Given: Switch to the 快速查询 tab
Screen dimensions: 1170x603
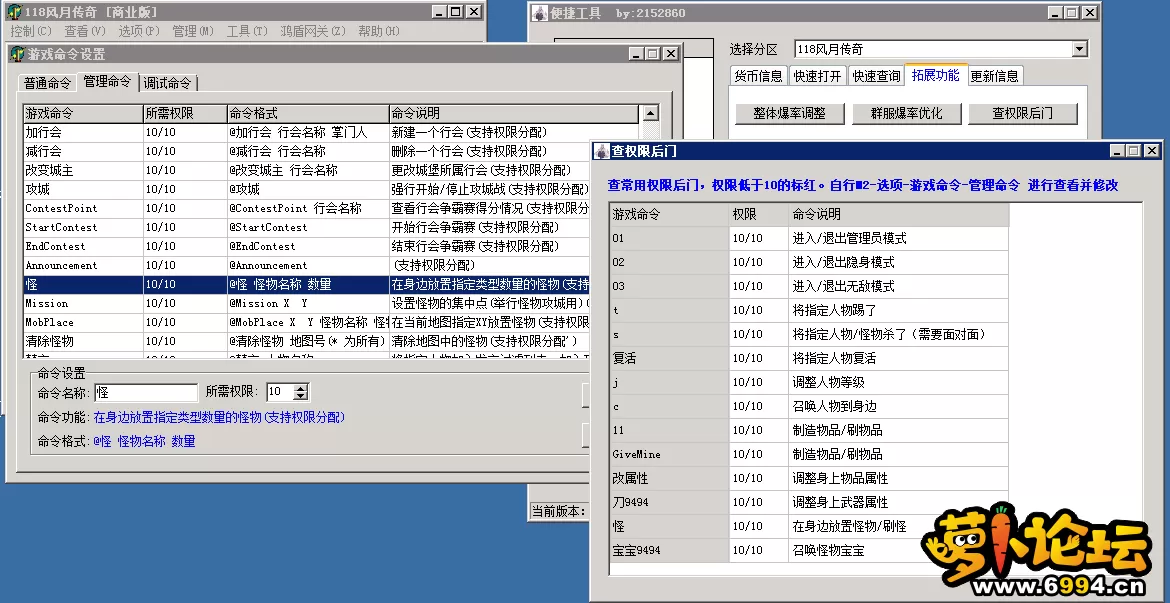Looking at the screenshot, I should click(876, 76).
